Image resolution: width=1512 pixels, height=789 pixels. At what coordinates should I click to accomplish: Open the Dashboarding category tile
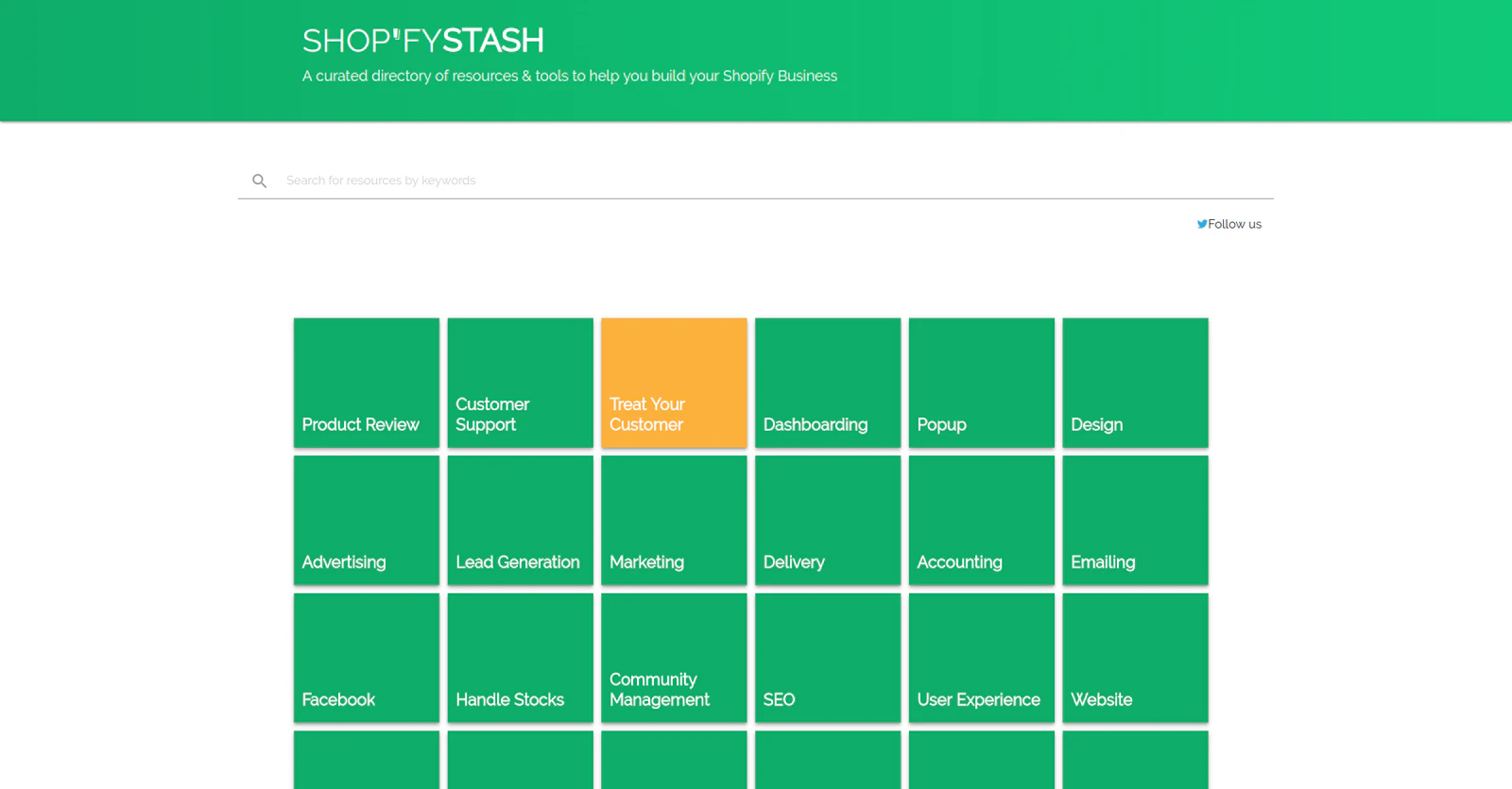(x=828, y=383)
